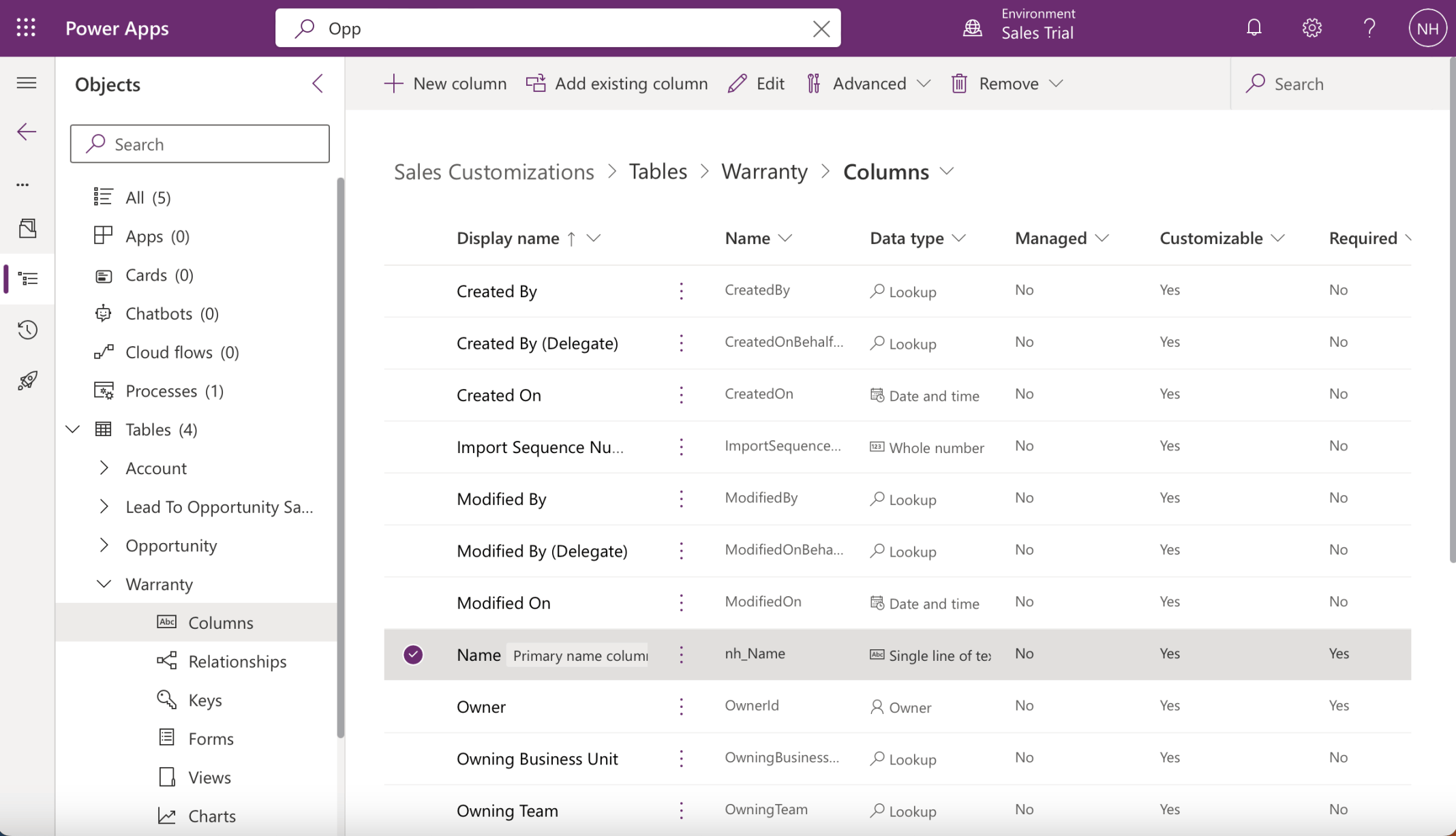Deselect the Name row checkmark
This screenshot has width=1456, height=836.
click(x=413, y=655)
